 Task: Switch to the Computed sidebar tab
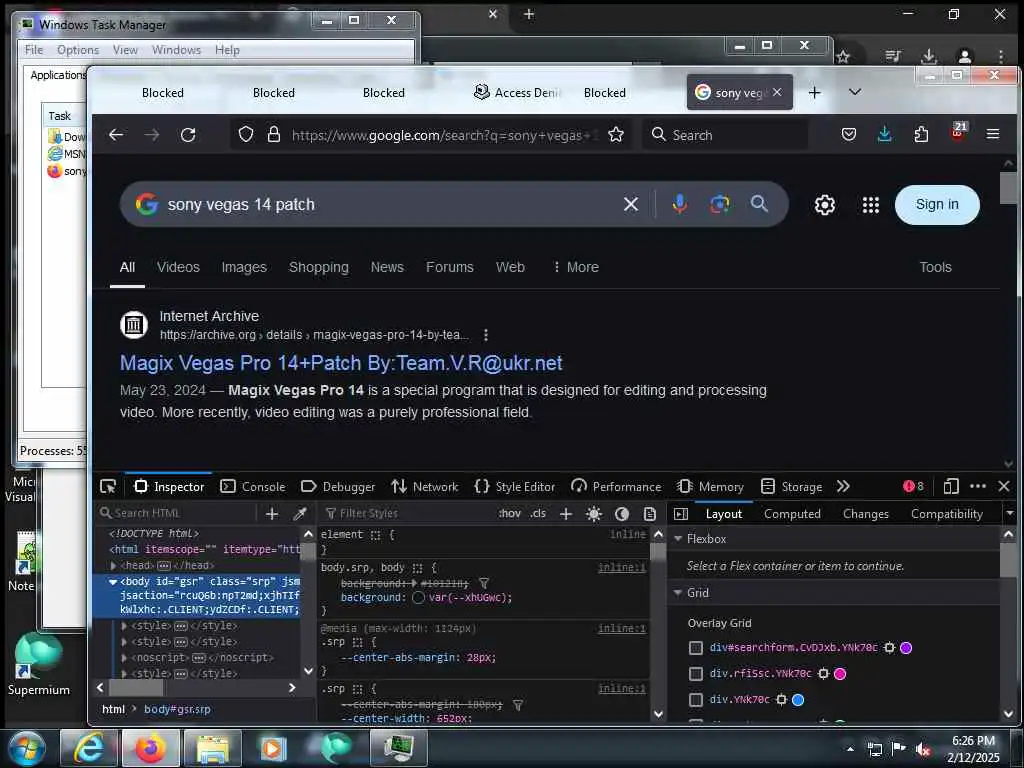[x=792, y=514]
